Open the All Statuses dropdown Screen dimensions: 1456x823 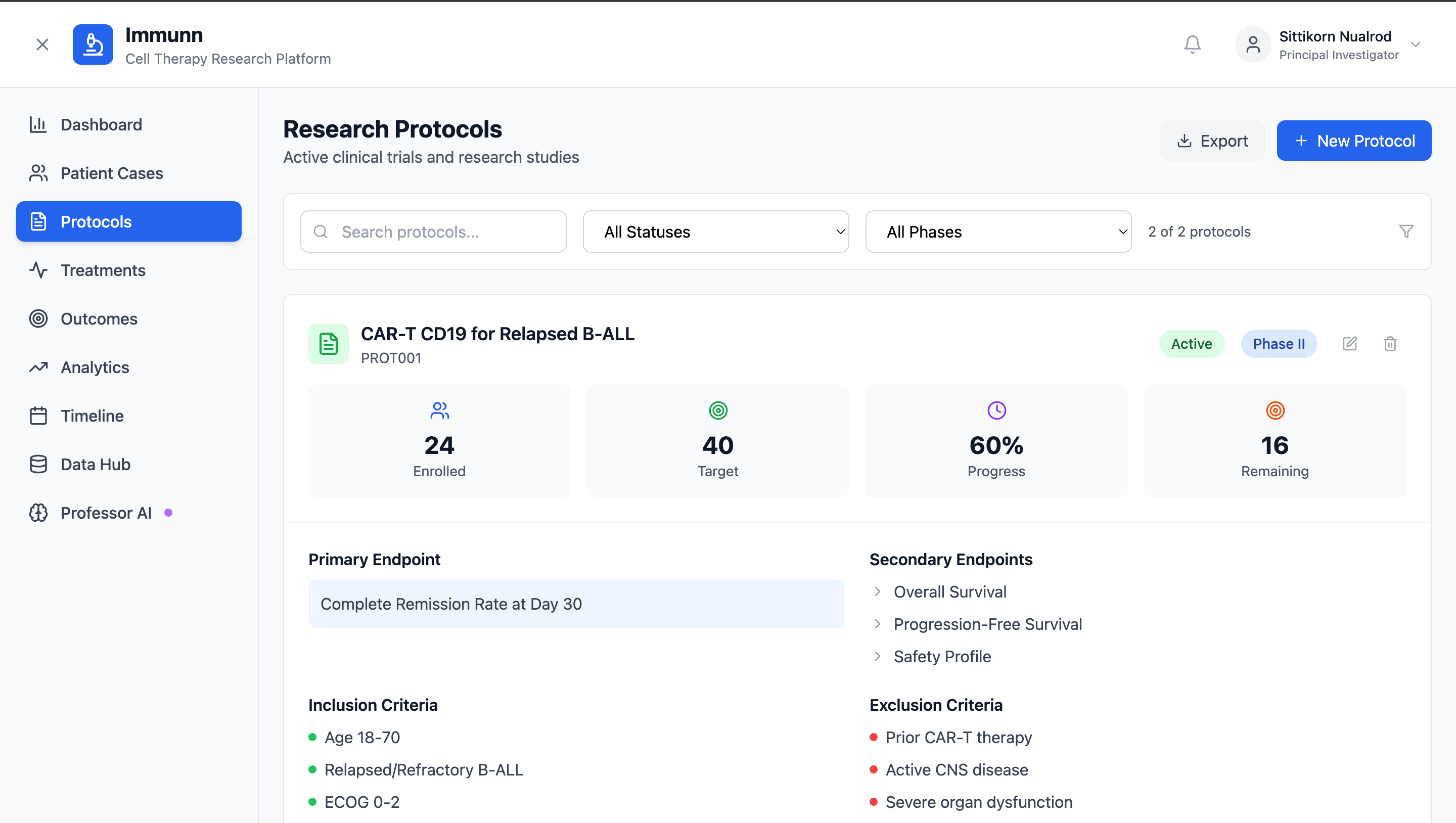pos(715,232)
